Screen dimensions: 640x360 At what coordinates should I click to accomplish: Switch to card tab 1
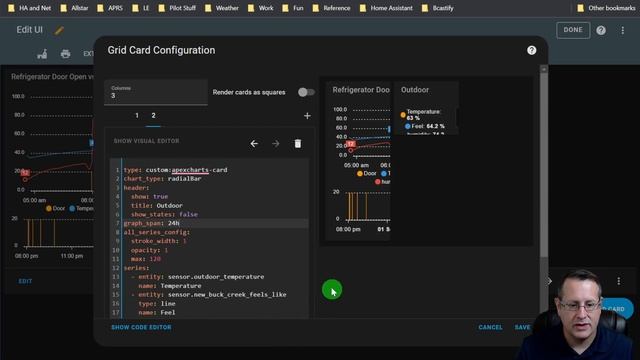coord(137,116)
